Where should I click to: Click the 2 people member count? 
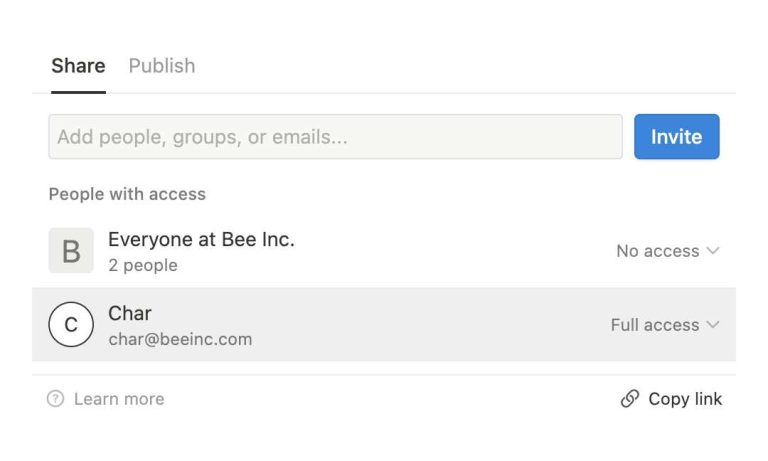[143, 265]
